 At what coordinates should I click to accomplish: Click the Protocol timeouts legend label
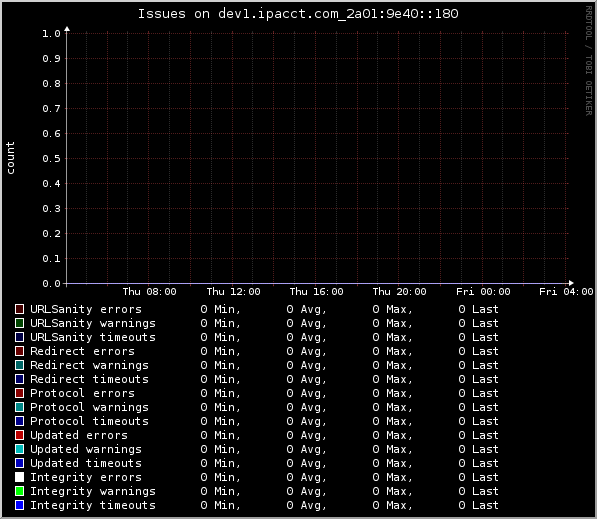[x=89, y=421]
